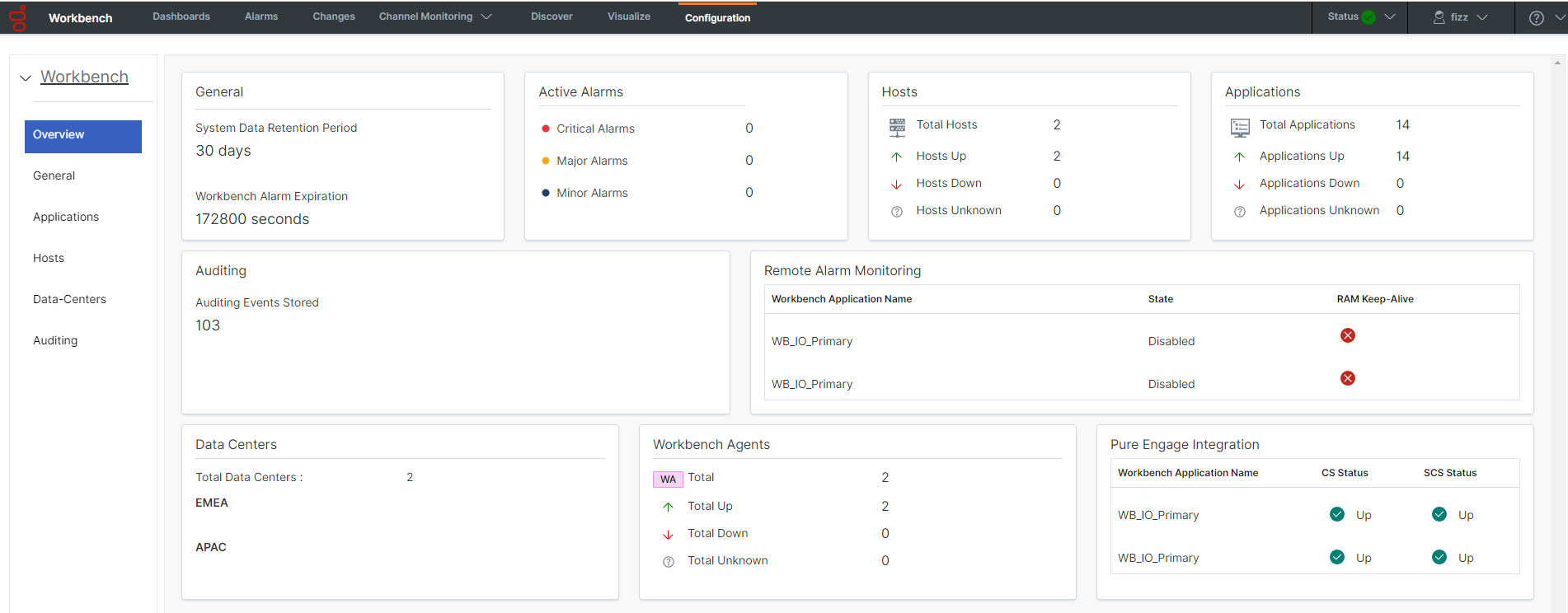Click the APAC data center entry

click(211, 547)
